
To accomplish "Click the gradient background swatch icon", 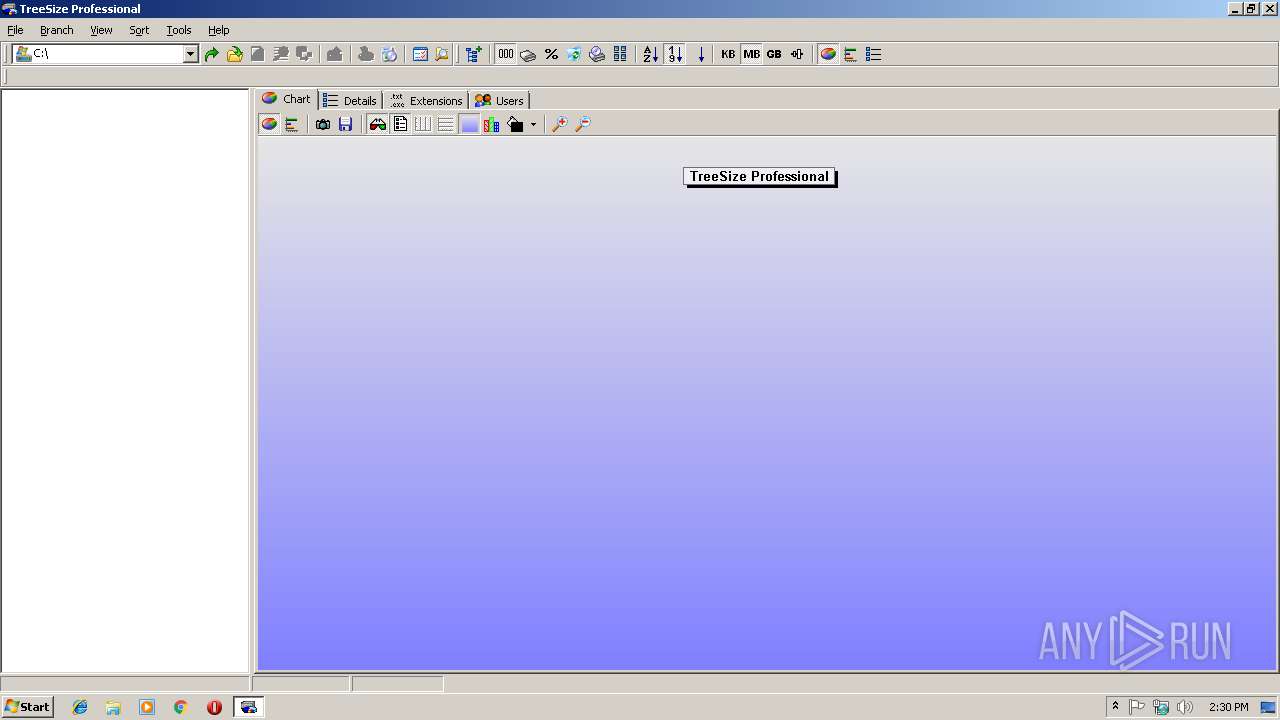I will (x=469, y=124).
